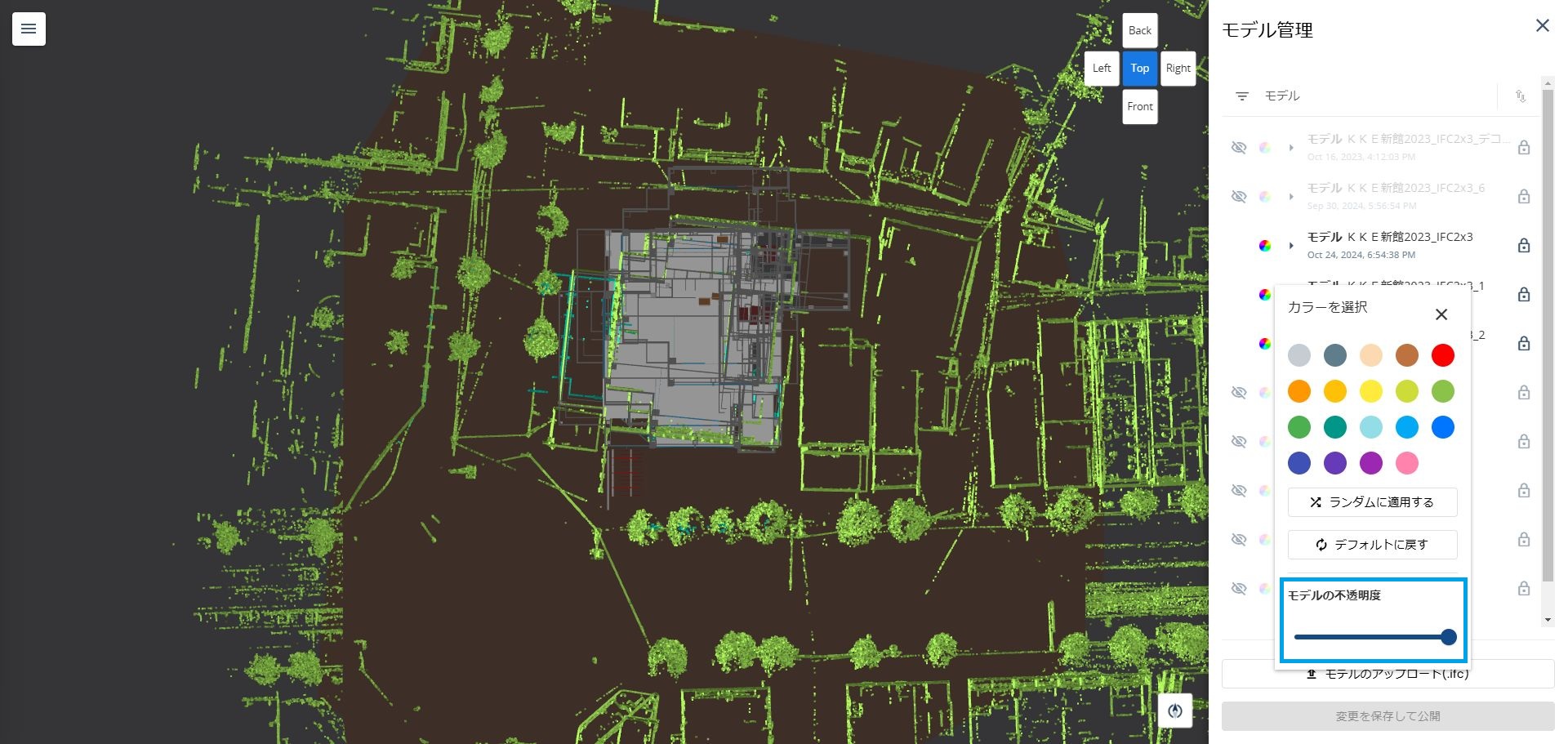Expand the KKE新館2023_IFC2x3_6 model tree
Screen dimensions: 1568x744
pyautogui.click(x=1291, y=197)
